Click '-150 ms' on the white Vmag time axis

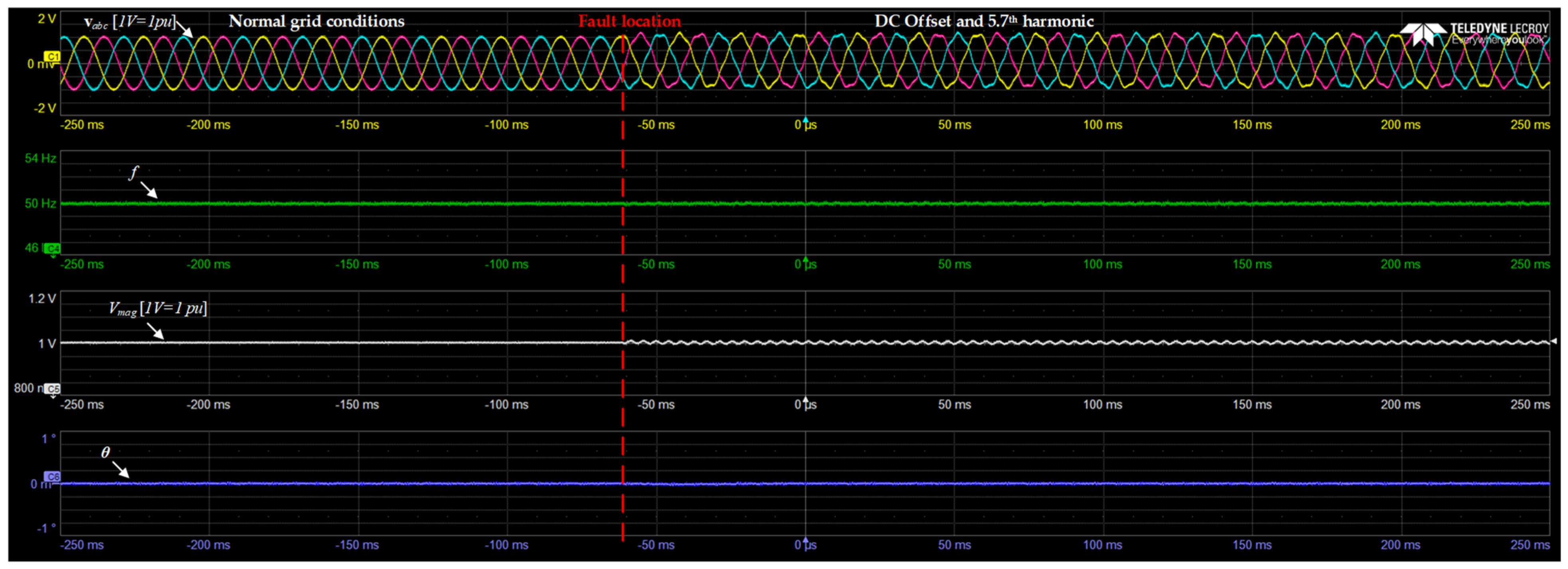[357, 405]
